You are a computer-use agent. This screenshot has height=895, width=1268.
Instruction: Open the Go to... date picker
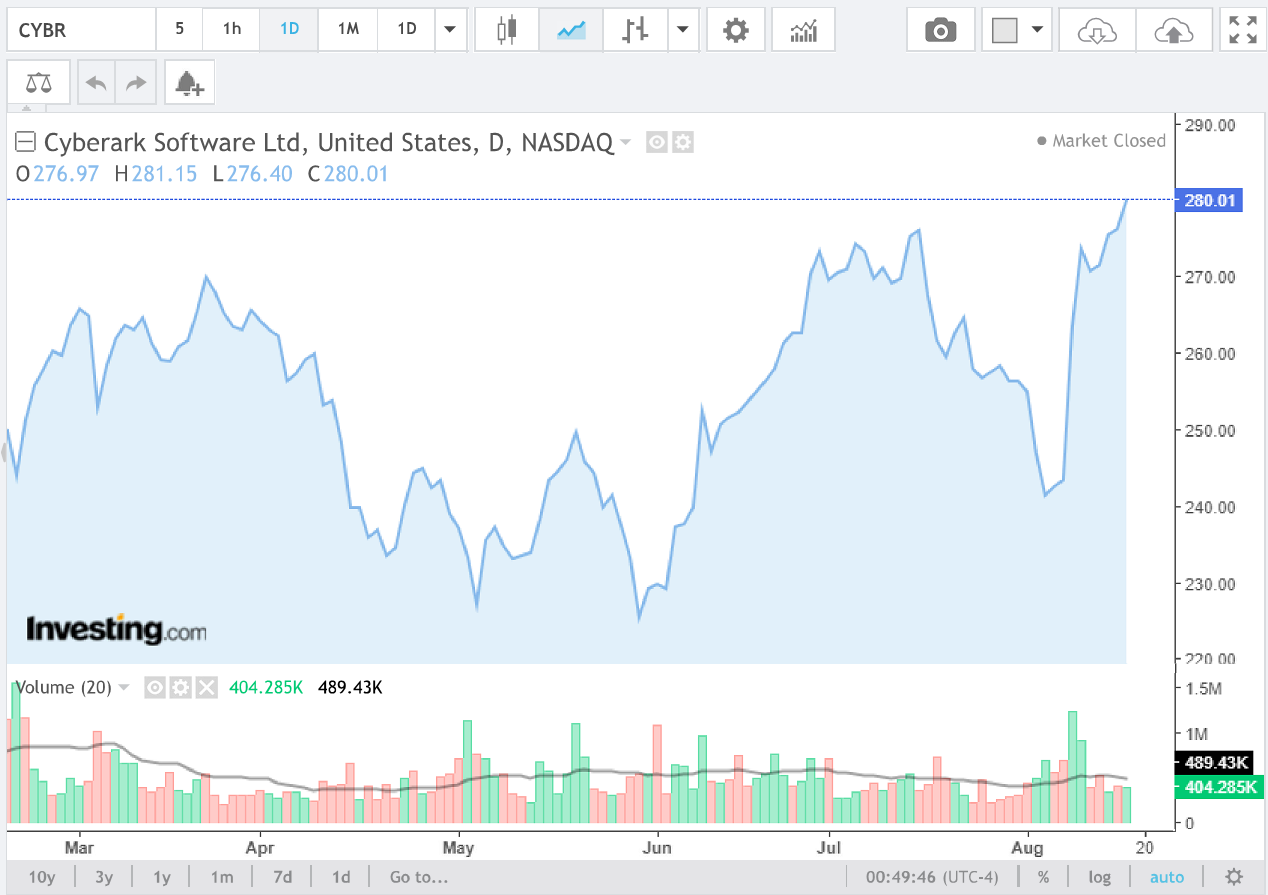pyautogui.click(x=419, y=877)
